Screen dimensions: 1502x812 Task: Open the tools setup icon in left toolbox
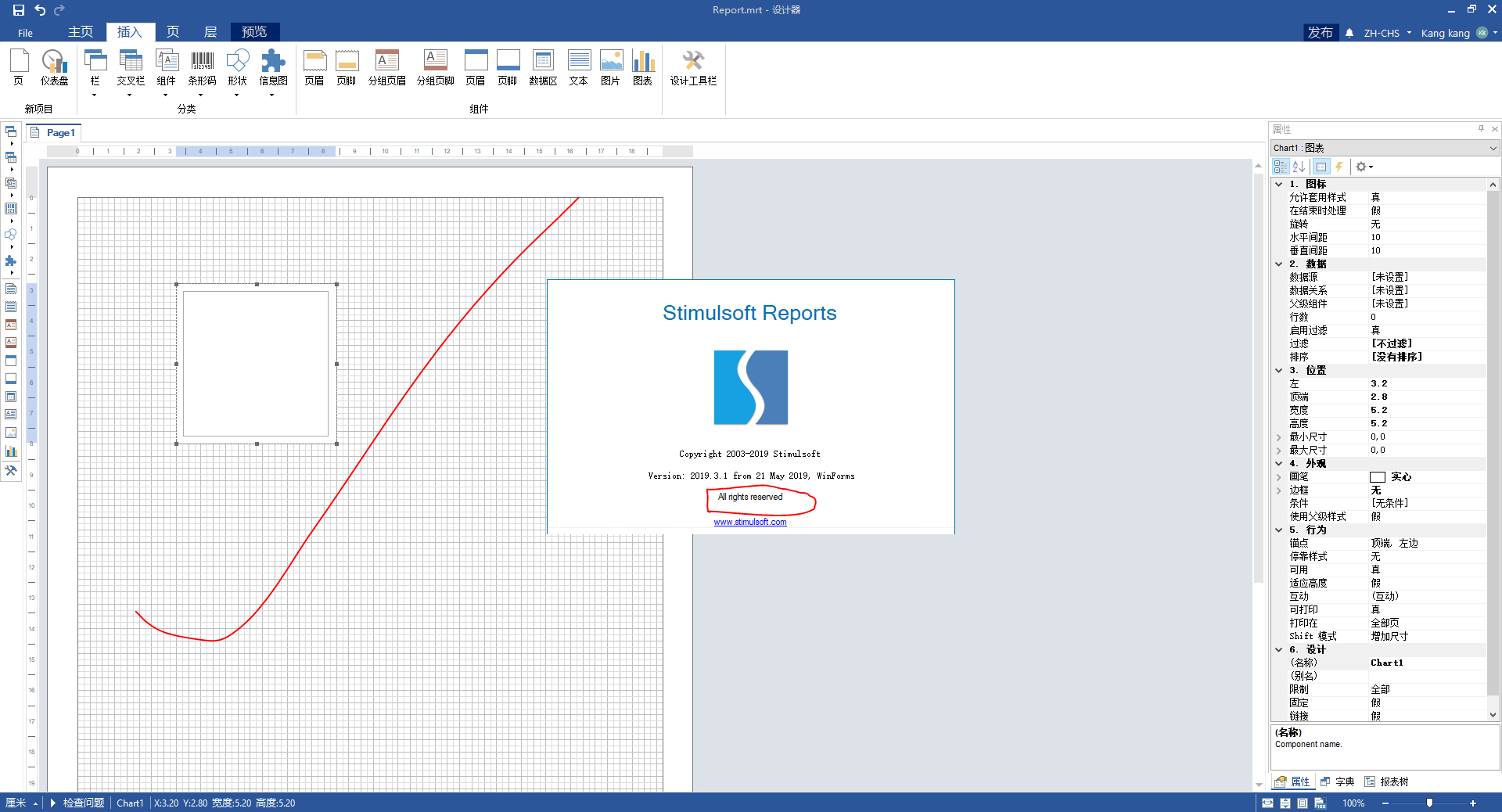(11, 470)
